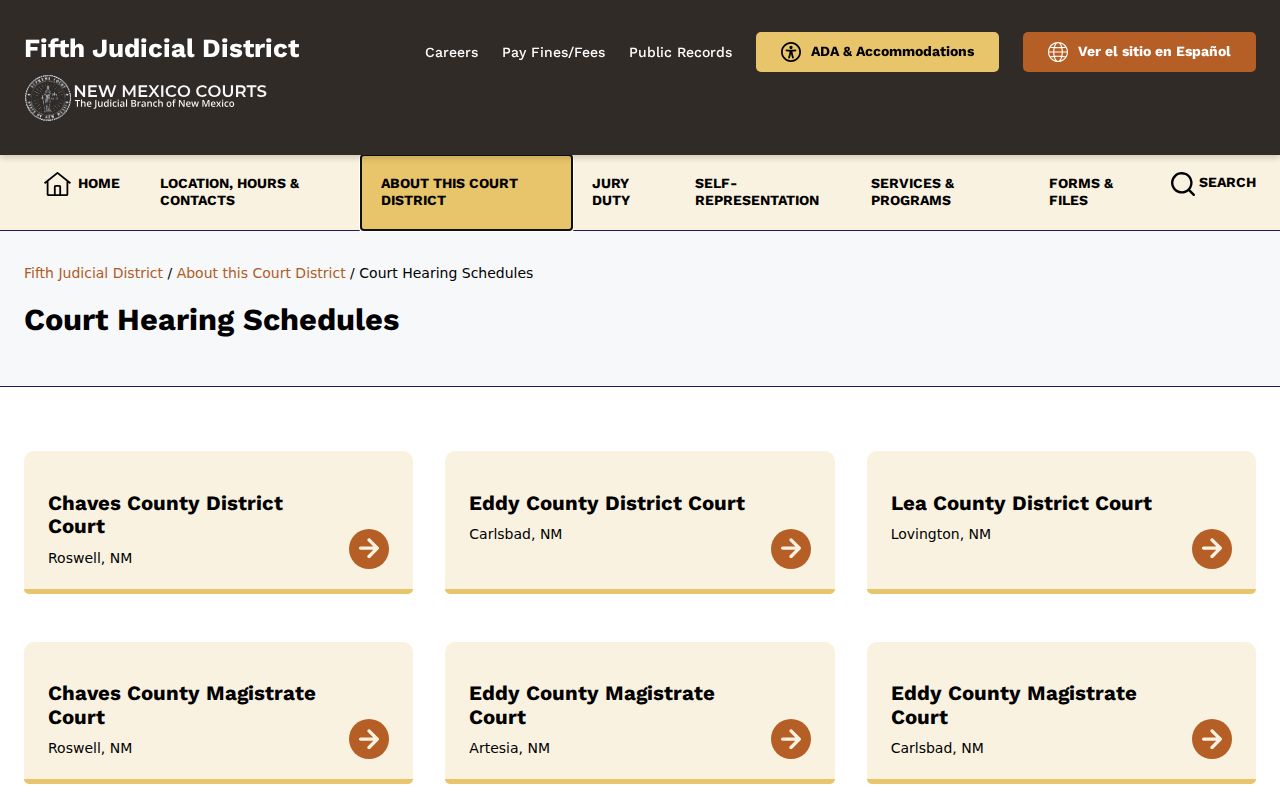1280x800 pixels.
Task: Go to the Home menu item
Action: [82, 184]
